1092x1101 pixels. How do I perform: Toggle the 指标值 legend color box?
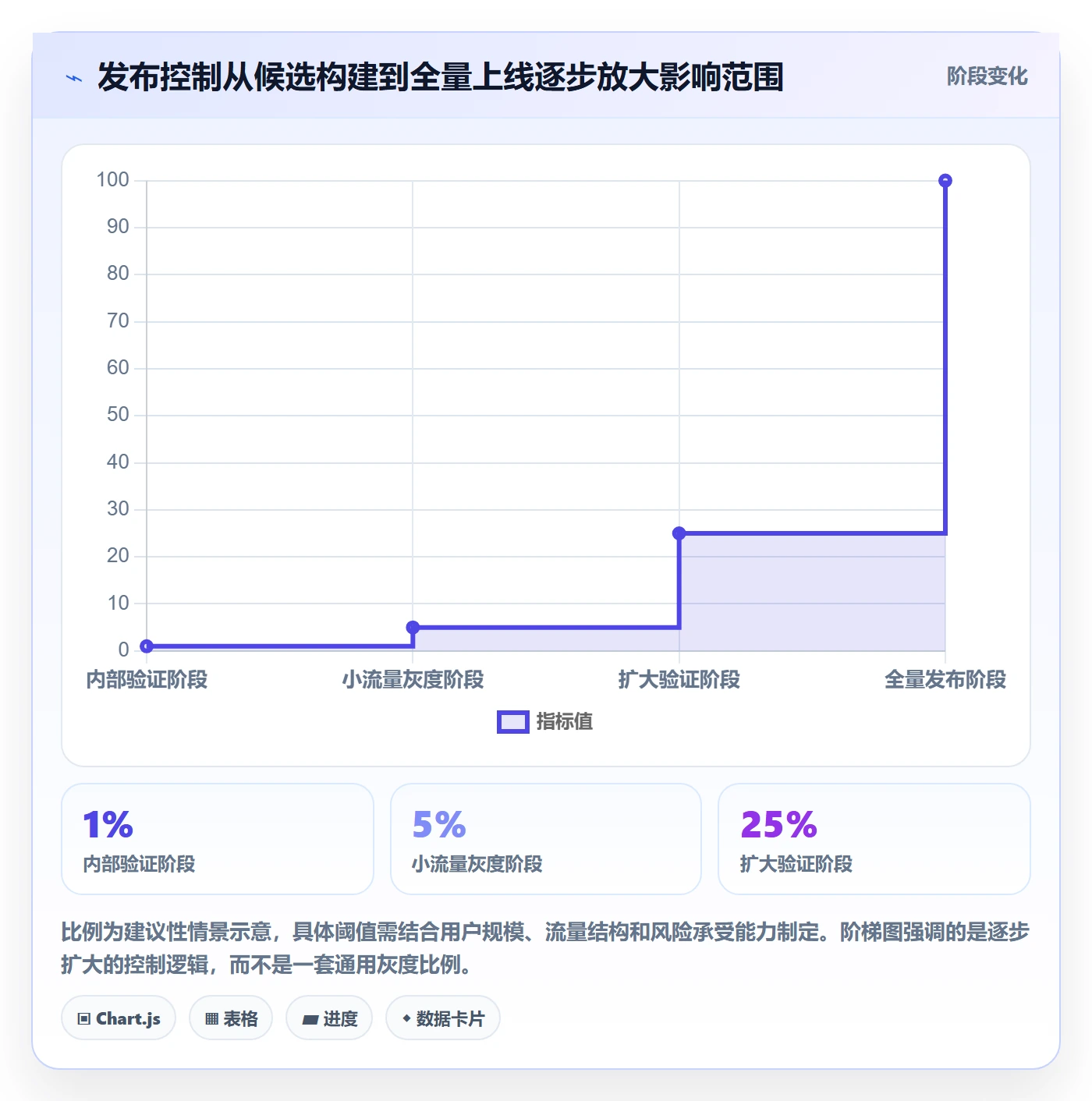[x=513, y=722]
